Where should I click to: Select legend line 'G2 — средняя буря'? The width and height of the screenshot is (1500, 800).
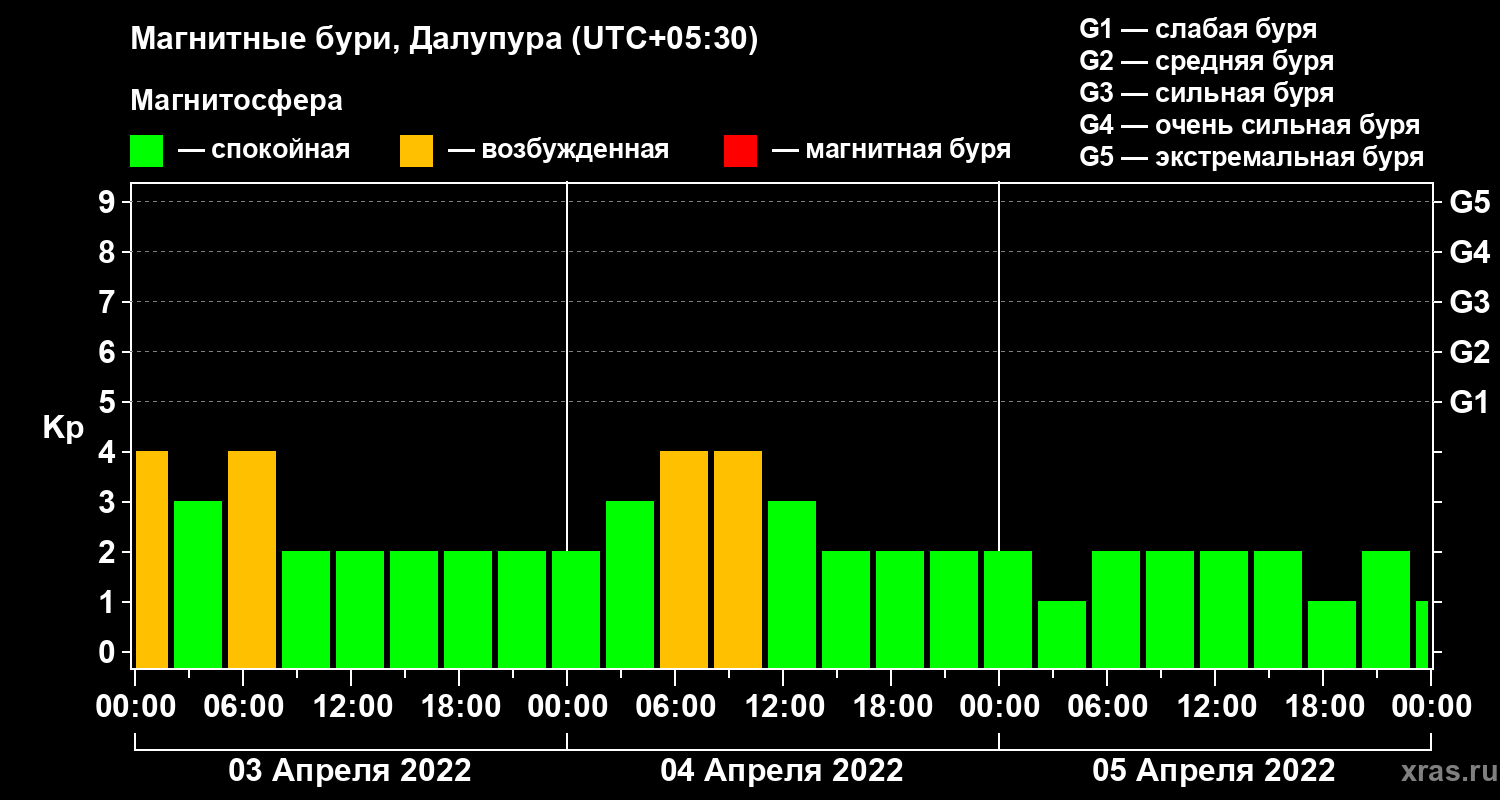click(1206, 61)
